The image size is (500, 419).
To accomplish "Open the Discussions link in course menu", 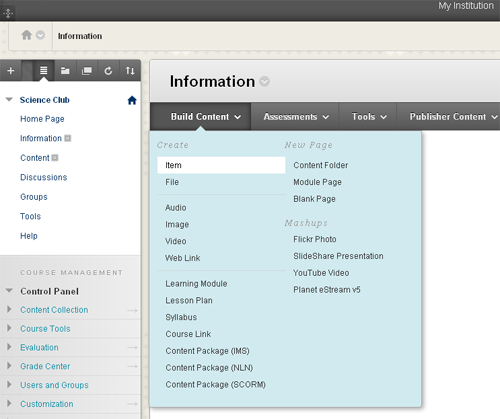I will 44,177.
